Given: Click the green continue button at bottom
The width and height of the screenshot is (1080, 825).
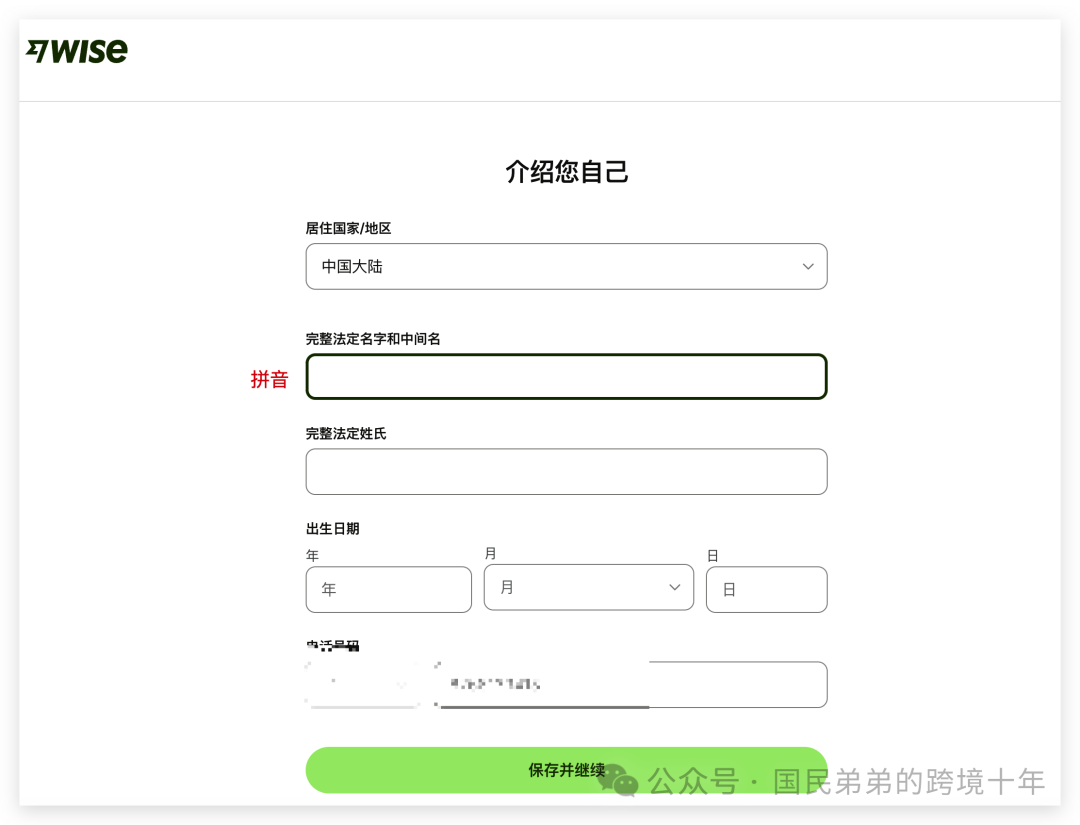Looking at the screenshot, I should point(566,770).
